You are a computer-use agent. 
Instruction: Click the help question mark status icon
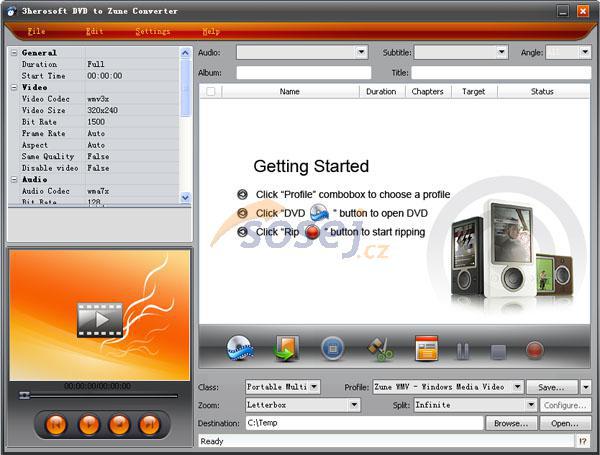click(582, 441)
